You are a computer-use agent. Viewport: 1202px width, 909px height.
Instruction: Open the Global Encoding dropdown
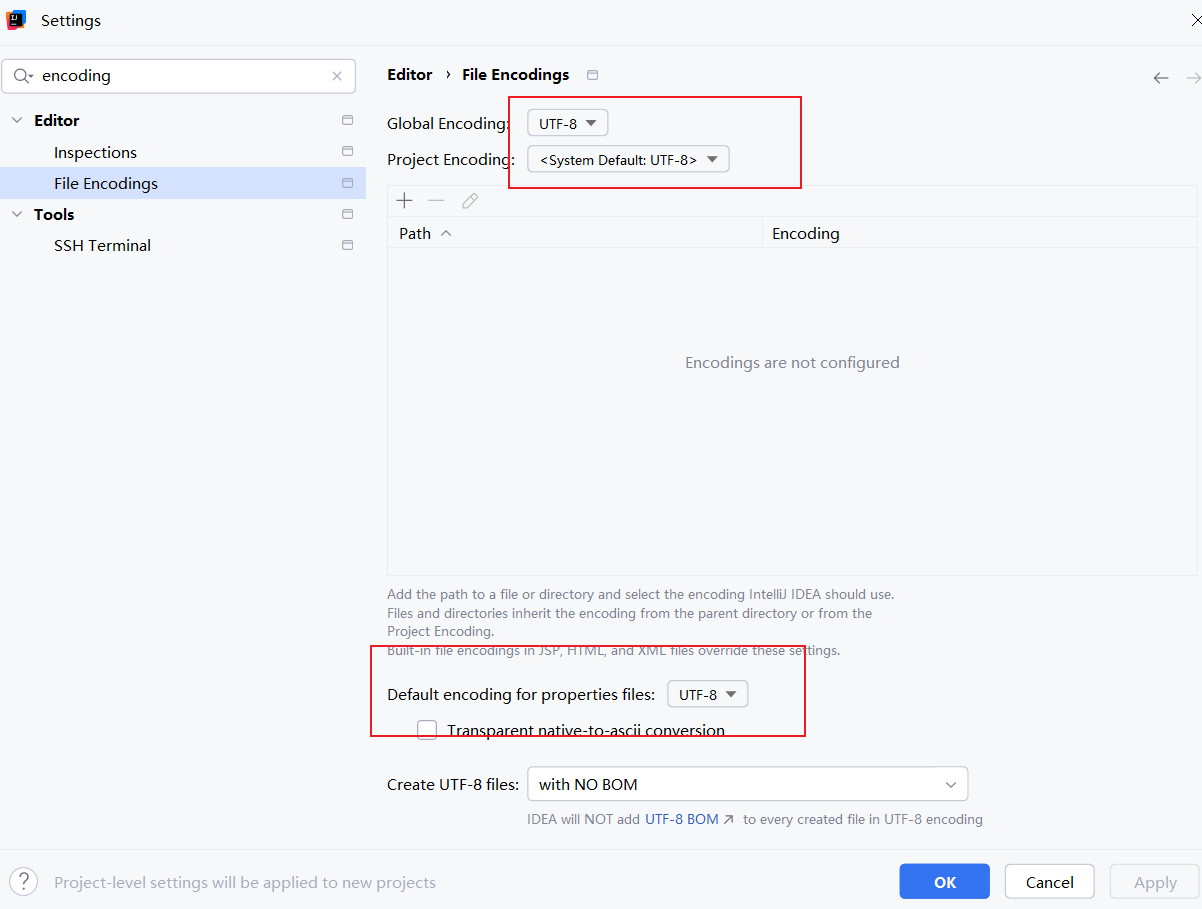[x=567, y=124]
